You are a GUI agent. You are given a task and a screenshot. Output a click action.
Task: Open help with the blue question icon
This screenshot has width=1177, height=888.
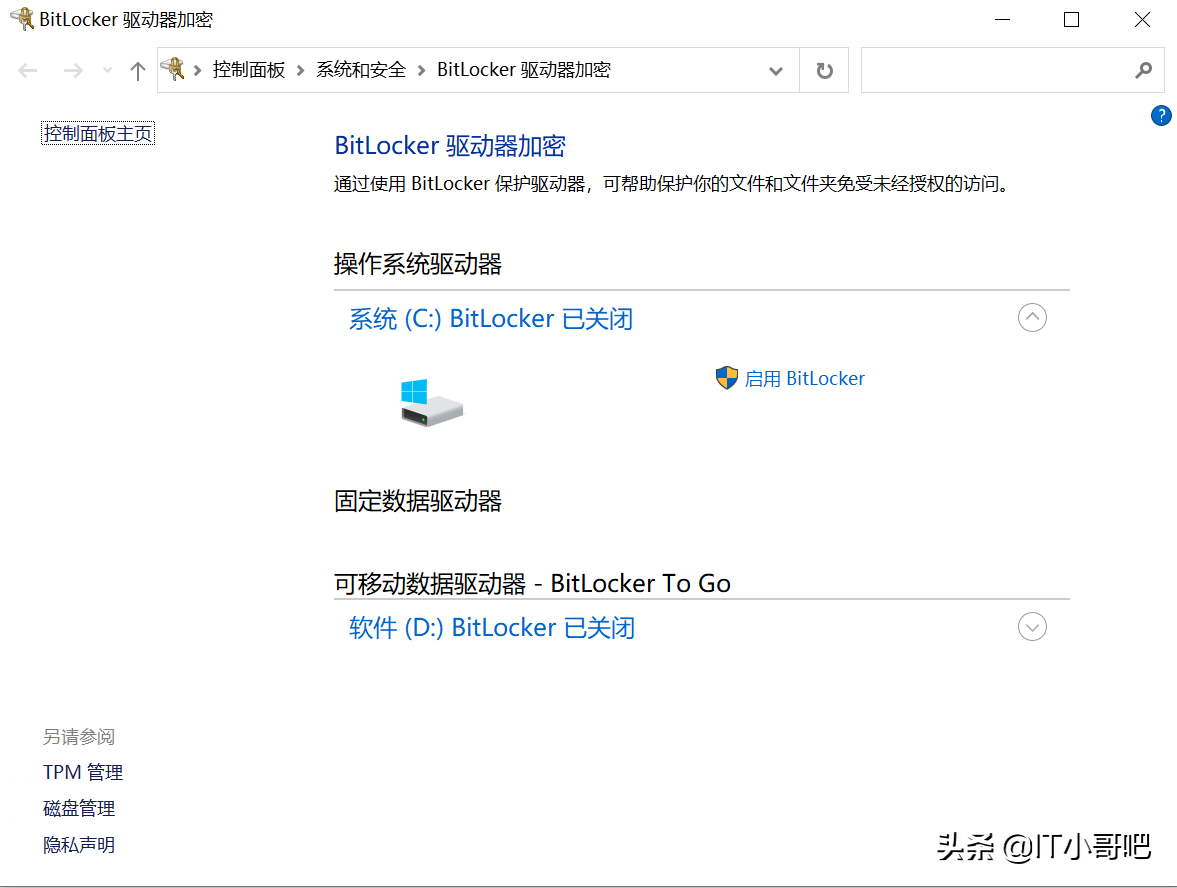[x=1160, y=116]
